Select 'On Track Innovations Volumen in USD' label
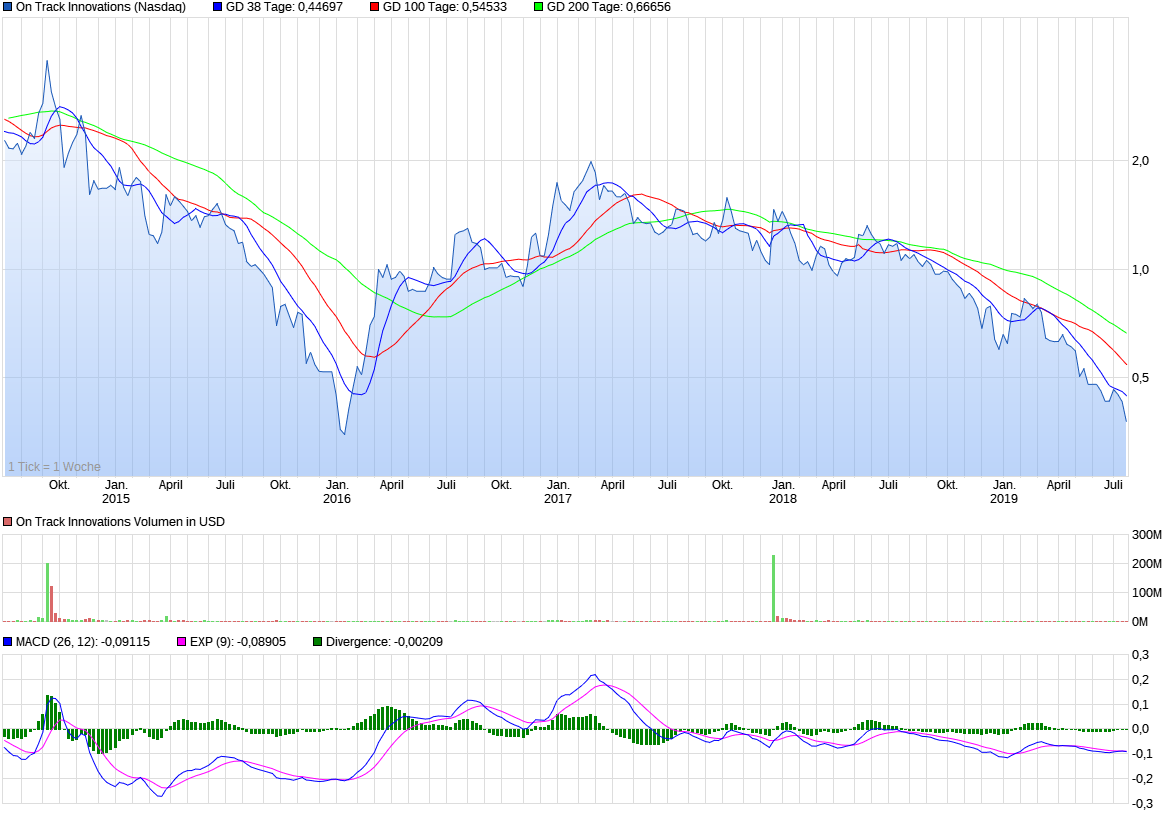This screenshot has width=1175, height=815. [x=120, y=521]
